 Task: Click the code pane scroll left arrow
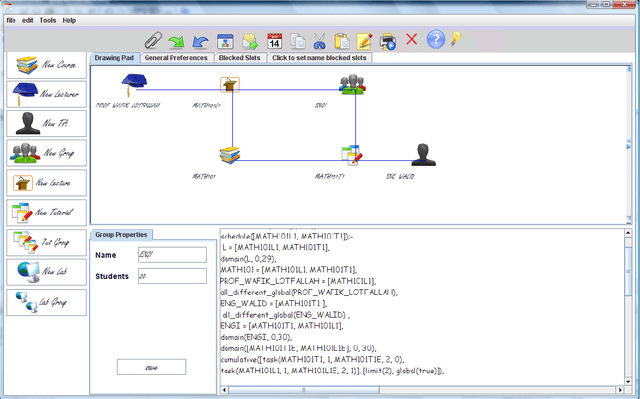click(x=224, y=390)
